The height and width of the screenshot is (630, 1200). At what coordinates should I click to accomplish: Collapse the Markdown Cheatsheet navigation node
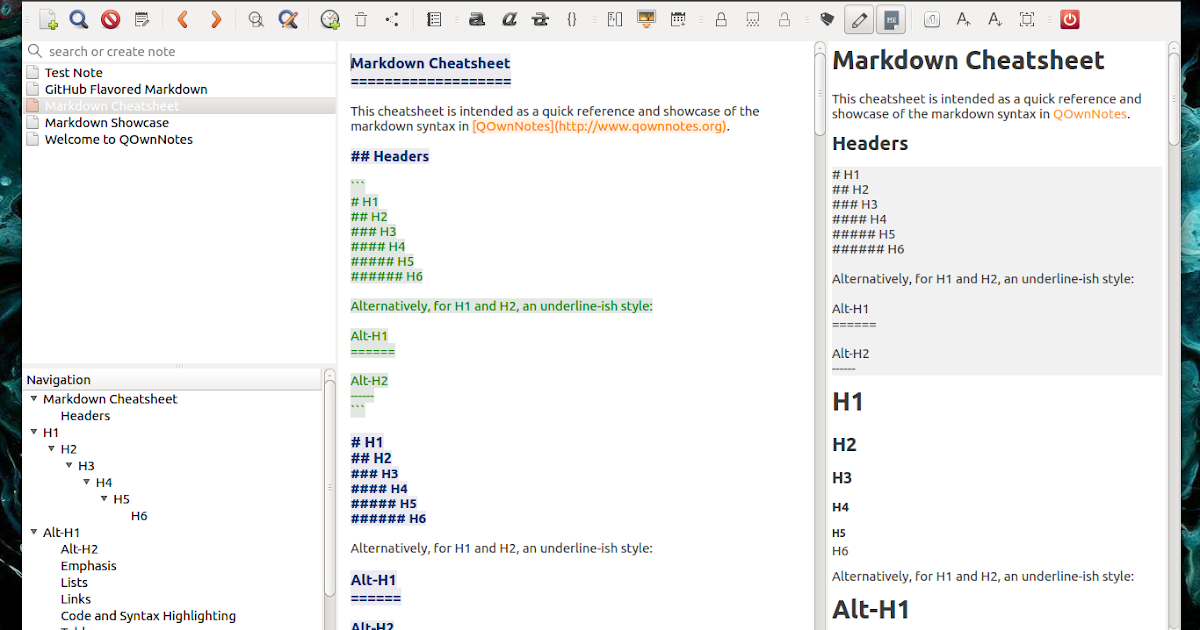coord(34,399)
